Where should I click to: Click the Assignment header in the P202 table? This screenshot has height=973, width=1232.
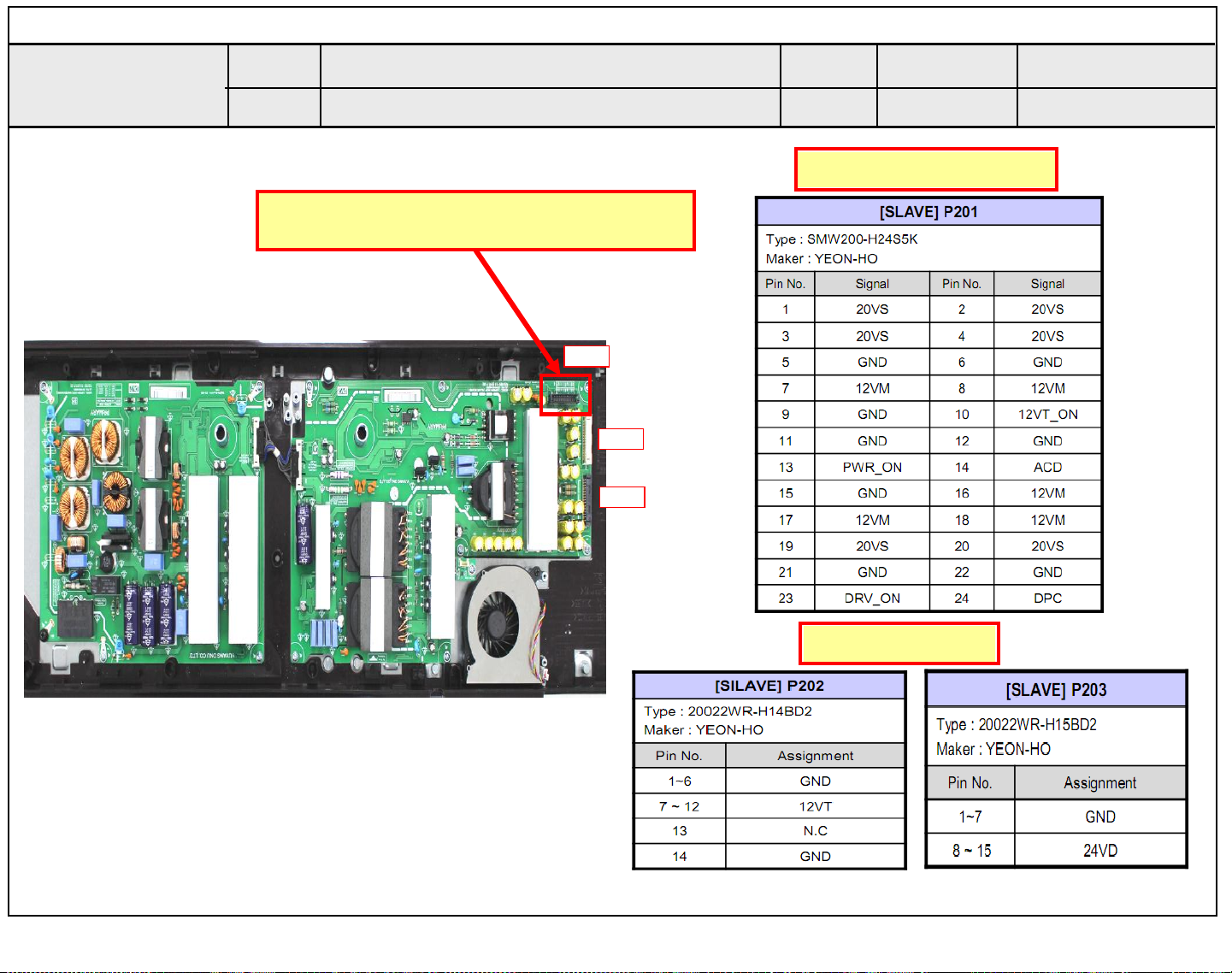tap(816, 756)
